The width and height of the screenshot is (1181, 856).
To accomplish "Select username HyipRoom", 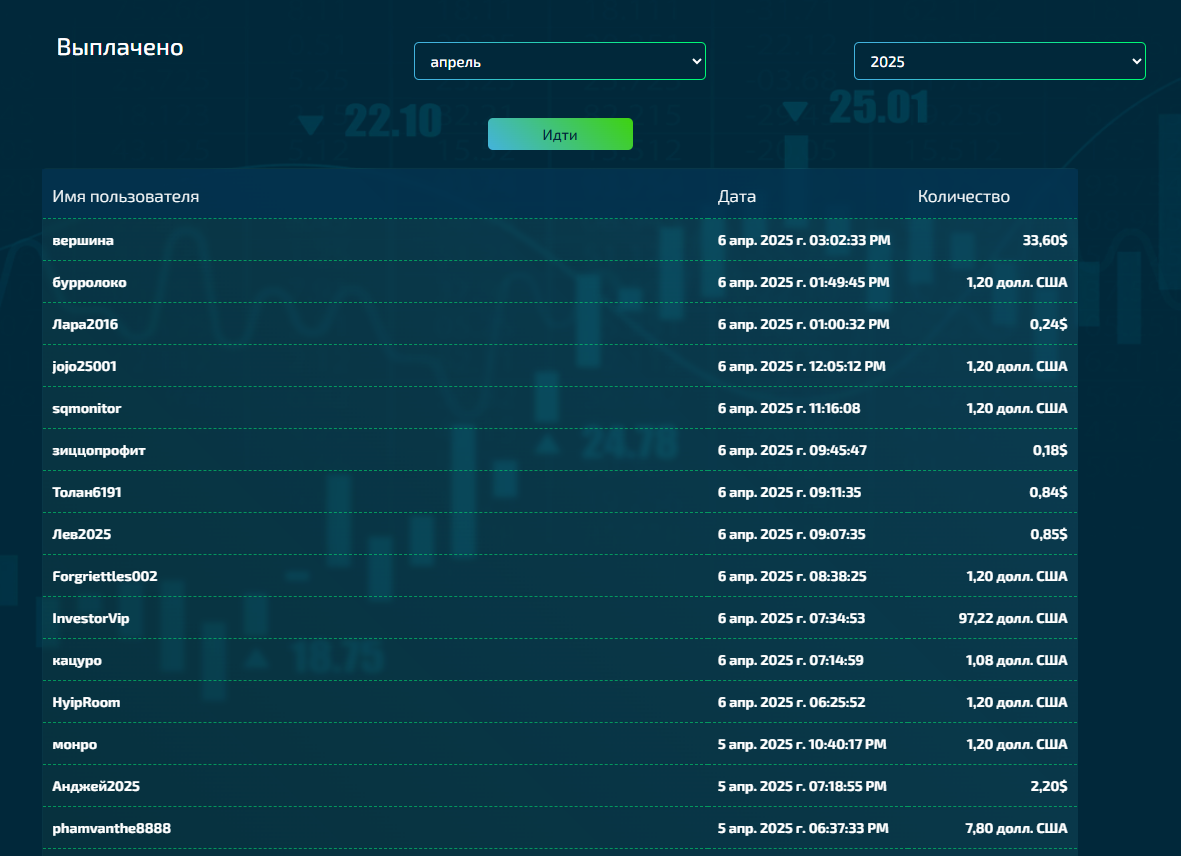I will point(86,702).
